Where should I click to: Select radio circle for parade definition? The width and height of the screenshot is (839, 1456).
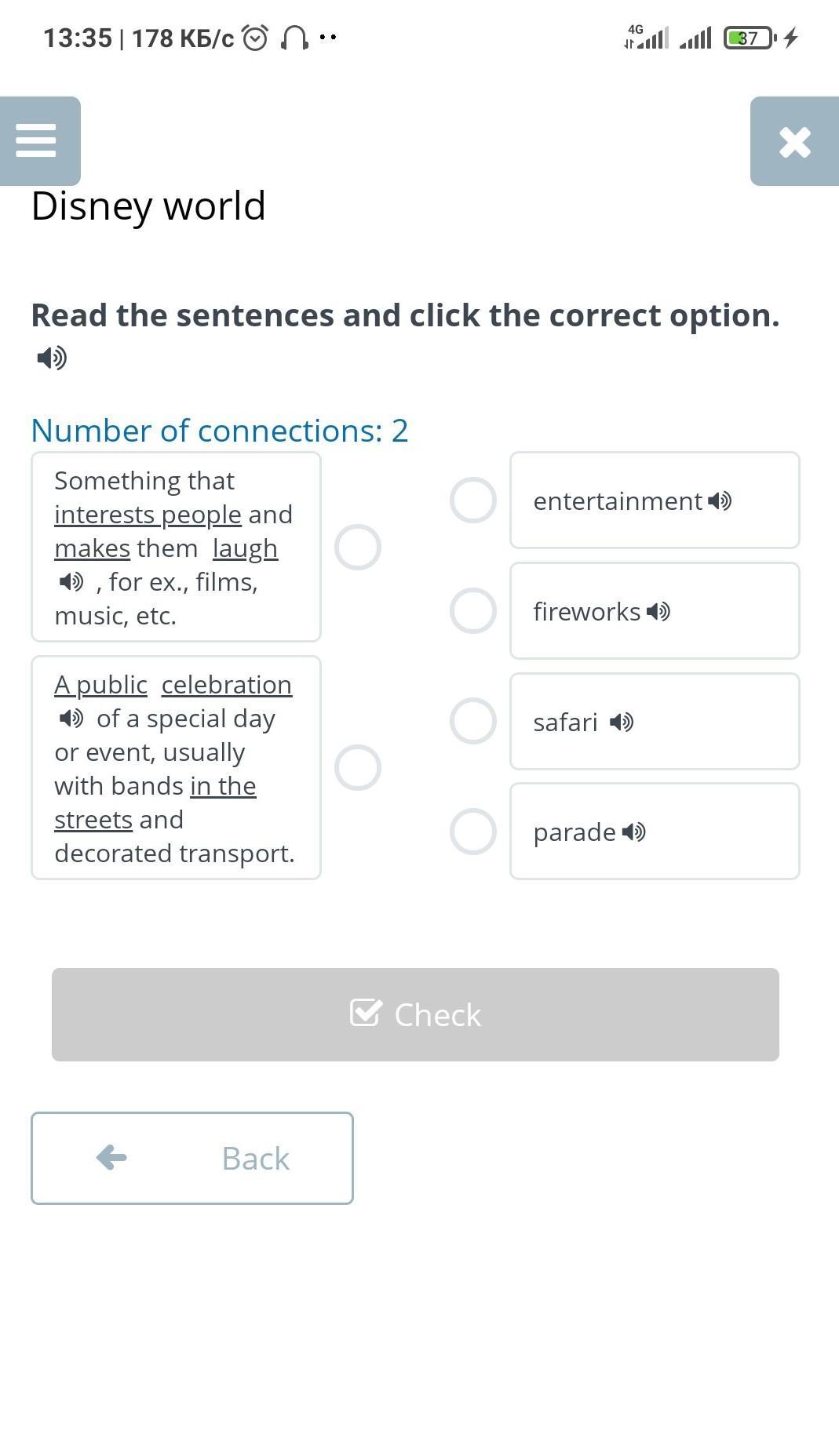358,767
